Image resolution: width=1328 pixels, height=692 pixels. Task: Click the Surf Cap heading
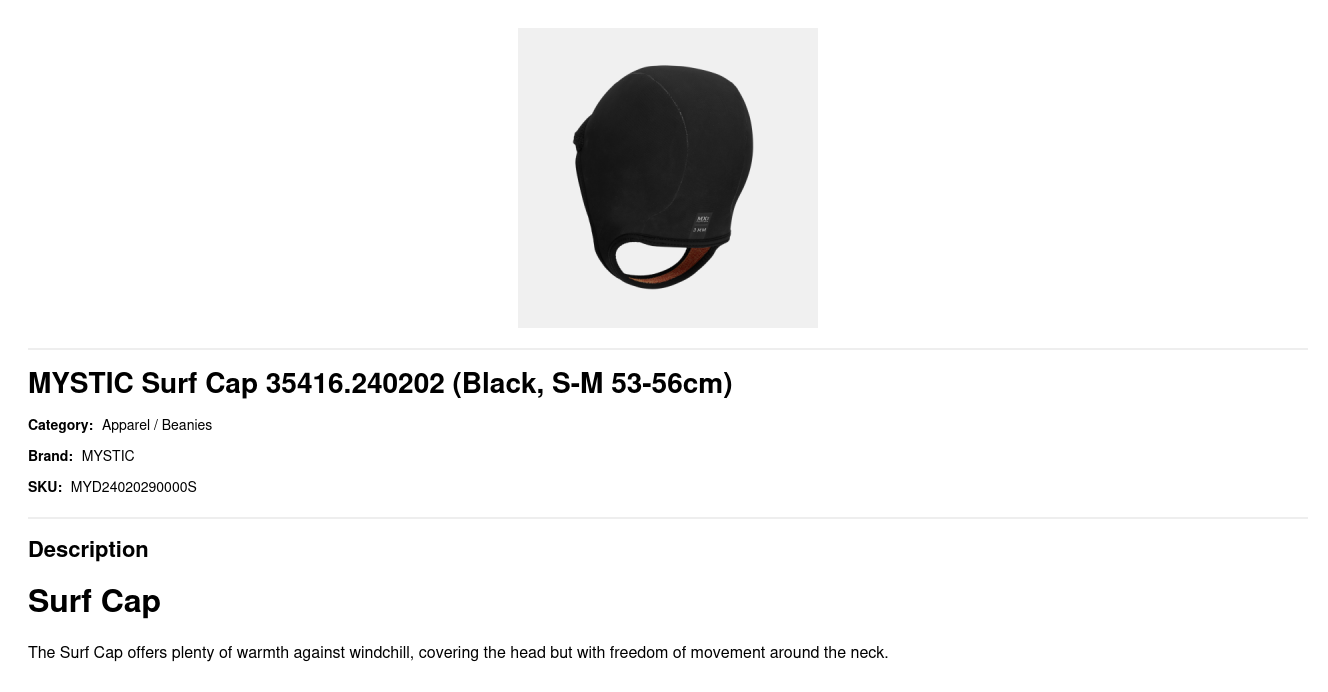pyautogui.click(x=94, y=601)
